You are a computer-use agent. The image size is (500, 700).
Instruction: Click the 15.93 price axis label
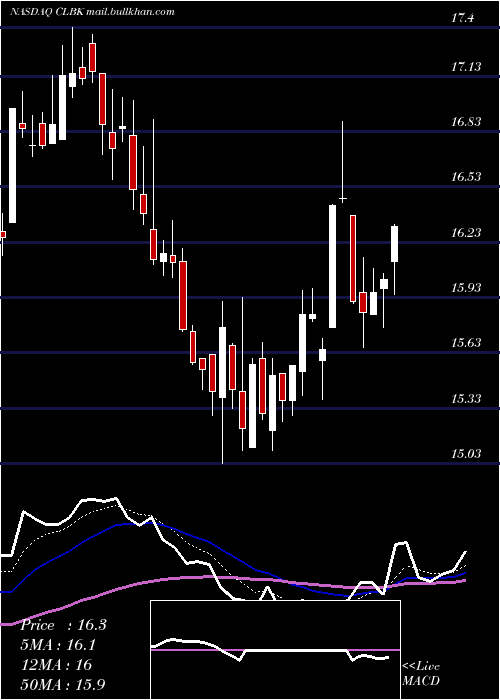pyautogui.click(x=466, y=288)
